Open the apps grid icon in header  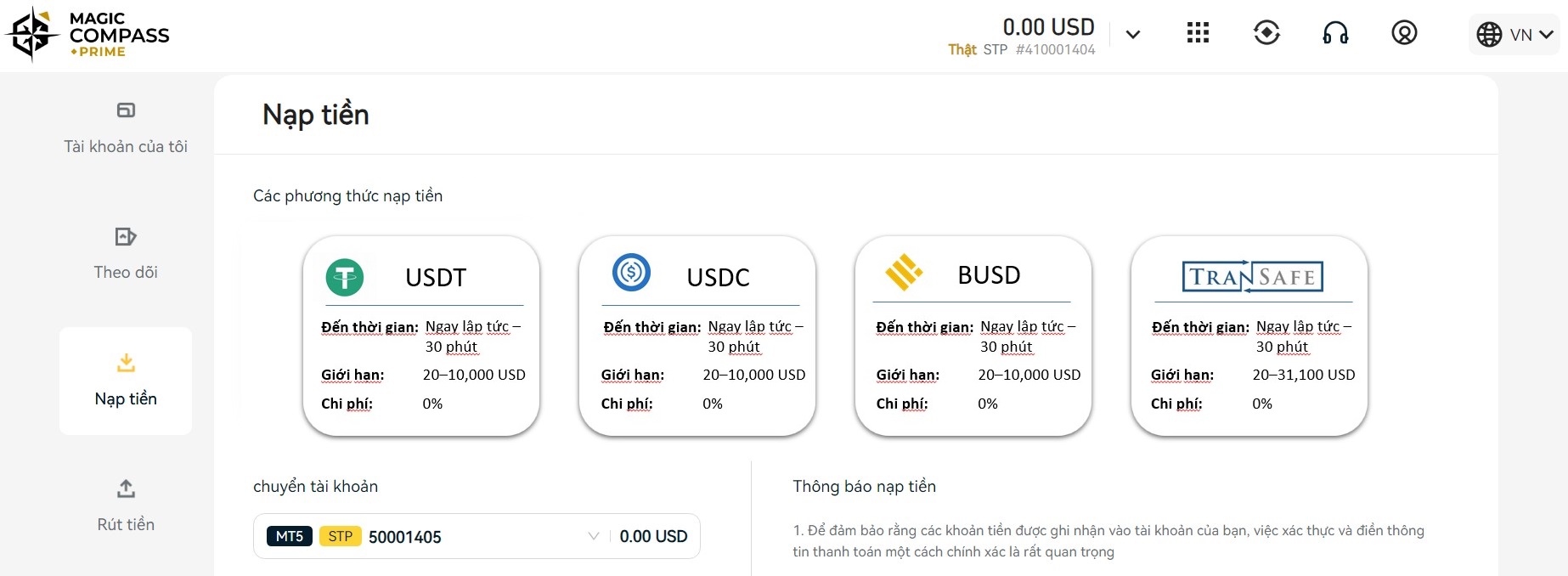click(1198, 33)
